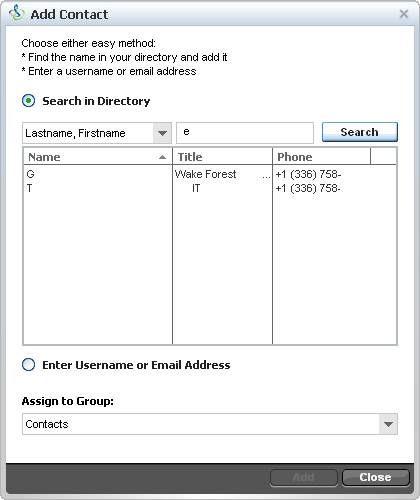Open the Contacts group combo box

tap(210, 424)
